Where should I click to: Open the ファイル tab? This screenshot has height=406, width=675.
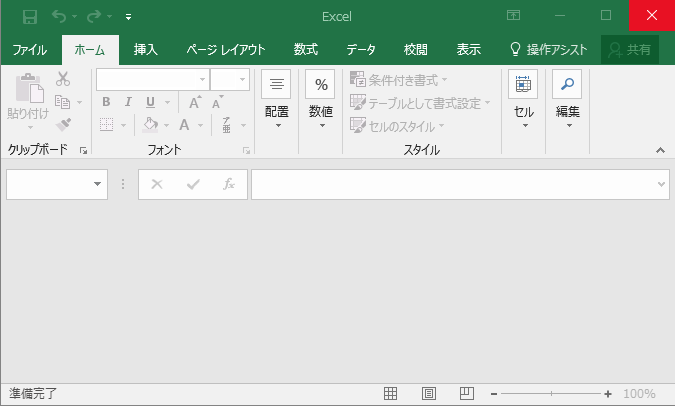[x=30, y=50]
